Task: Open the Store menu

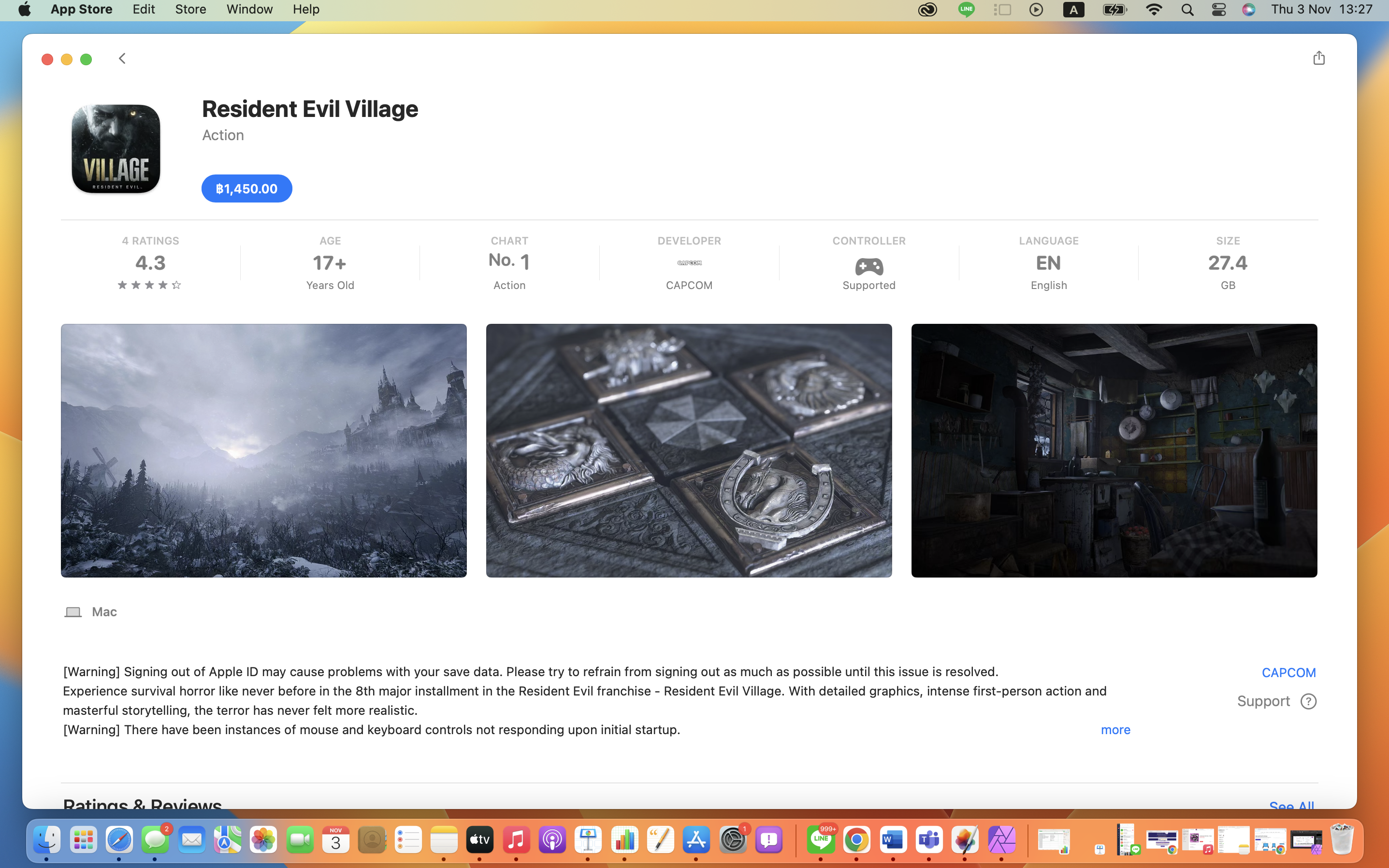Action: click(x=190, y=10)
